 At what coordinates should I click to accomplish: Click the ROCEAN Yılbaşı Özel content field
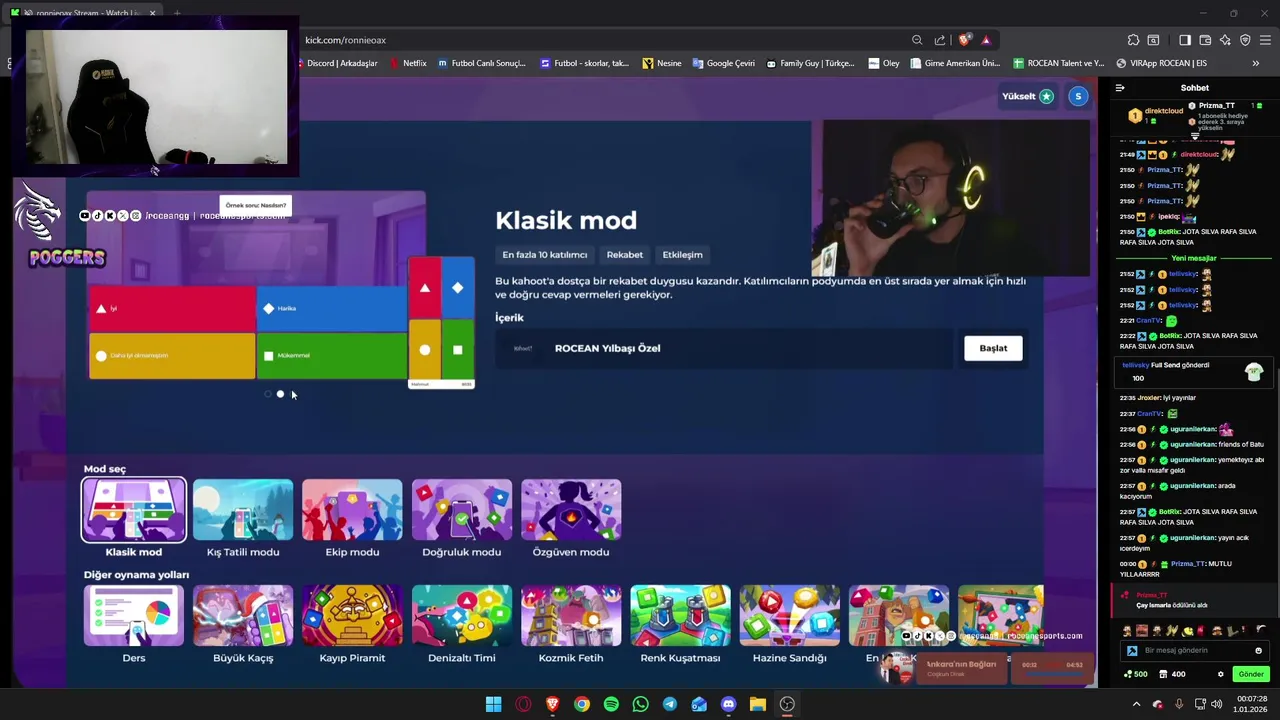tap(724, 348)
